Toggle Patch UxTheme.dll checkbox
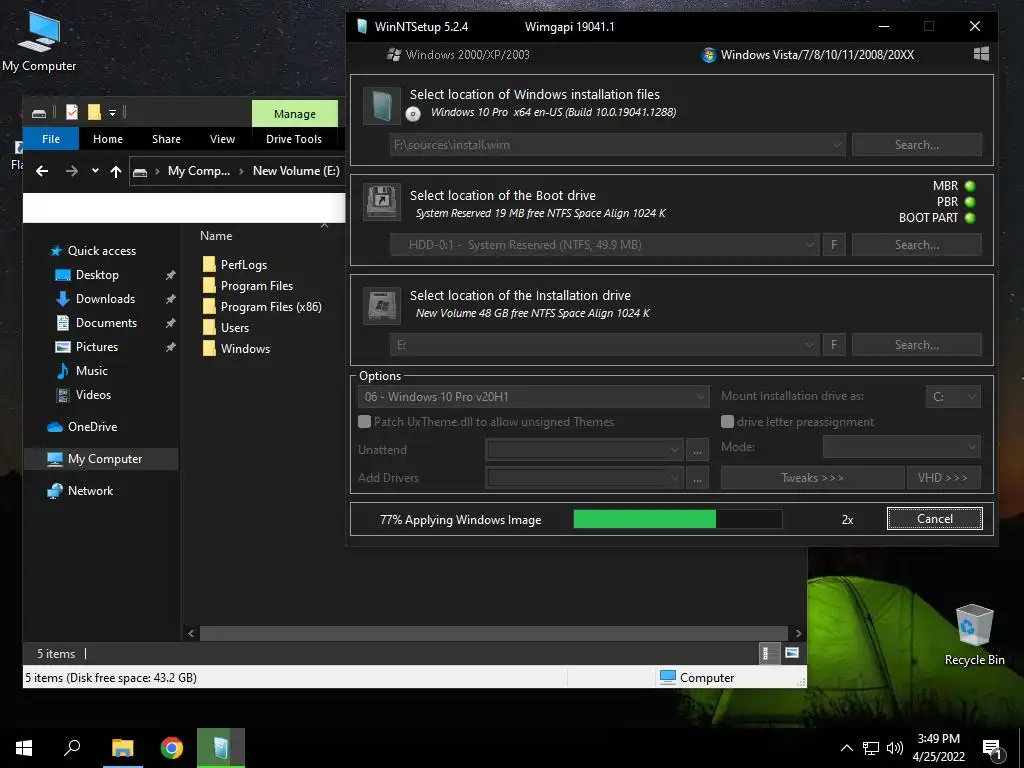The width and height of the screenshot is (1024, 768). tap(364, 422)
